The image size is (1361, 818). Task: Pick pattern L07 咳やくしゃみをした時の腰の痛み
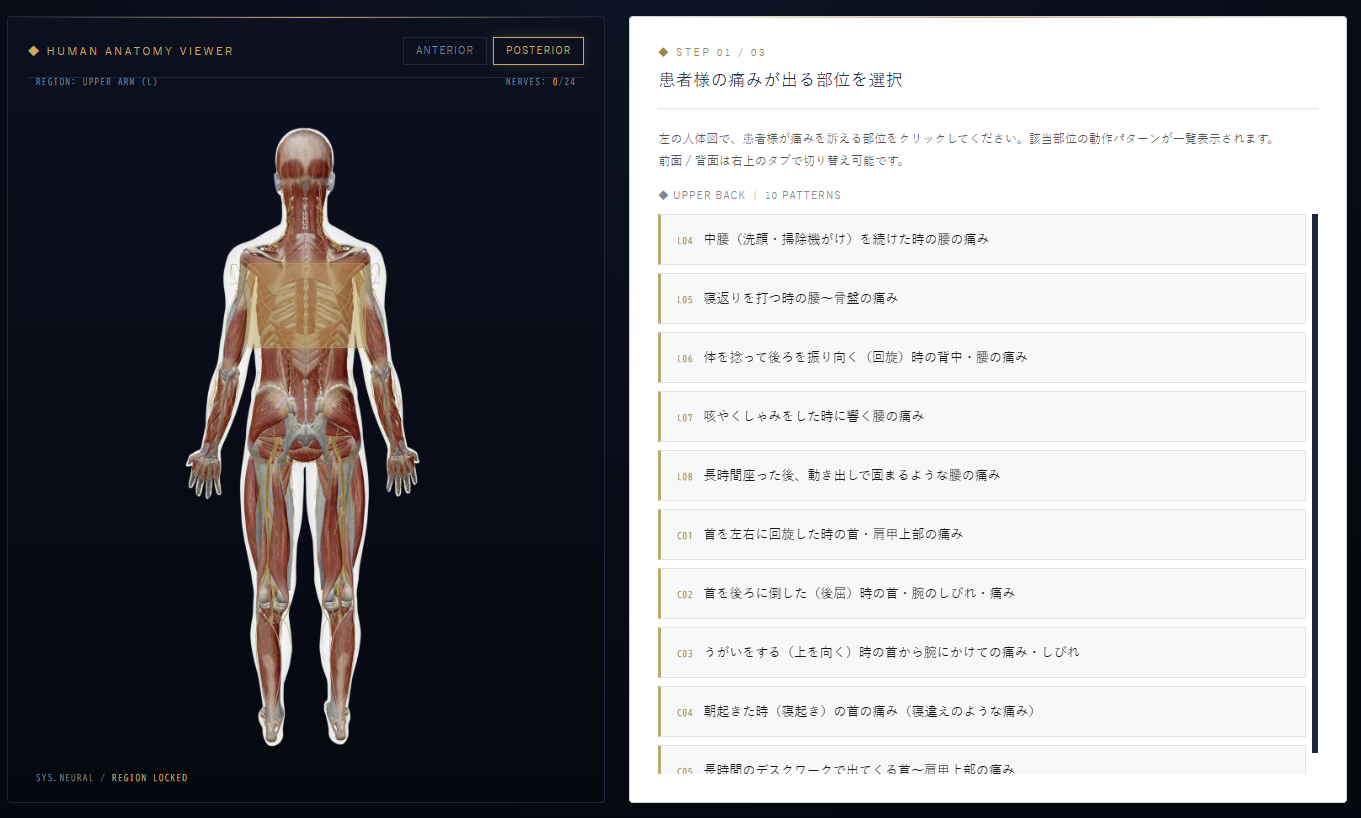click(x=982, y=417)
